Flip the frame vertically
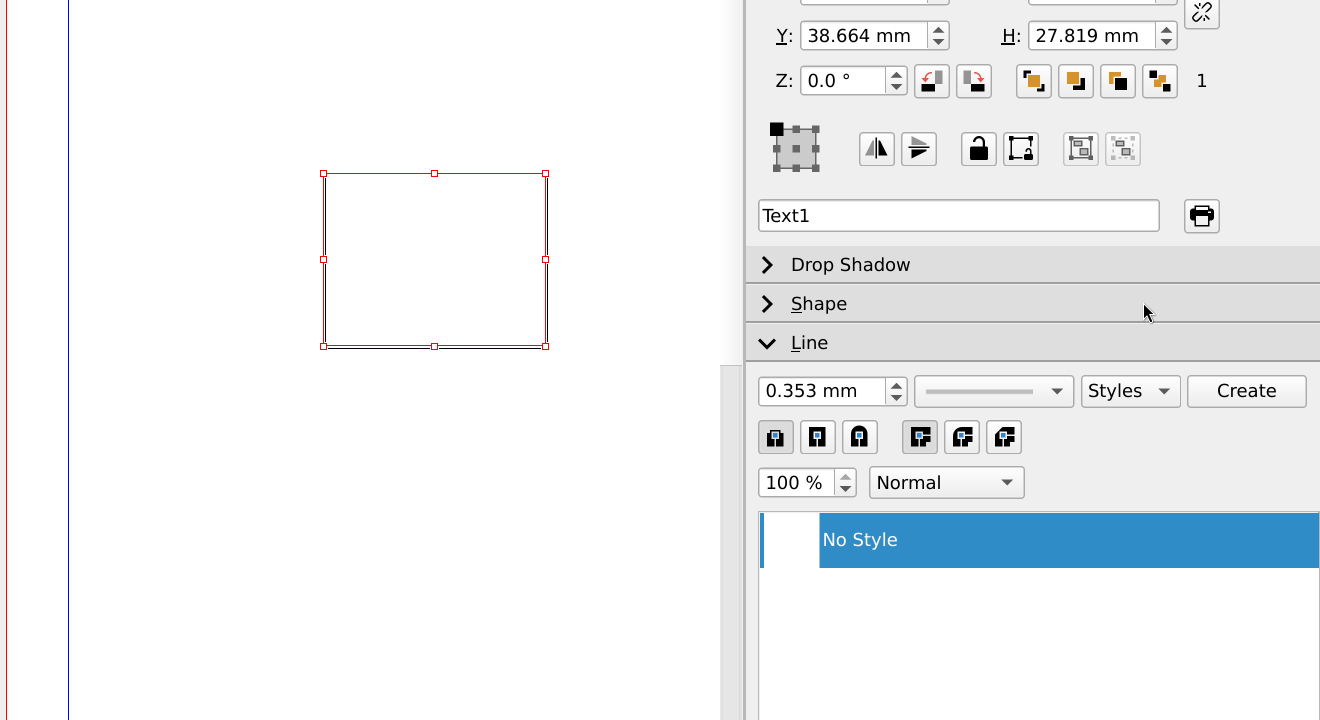Viewport: 1320px width, 720px height. coord(919,149)
